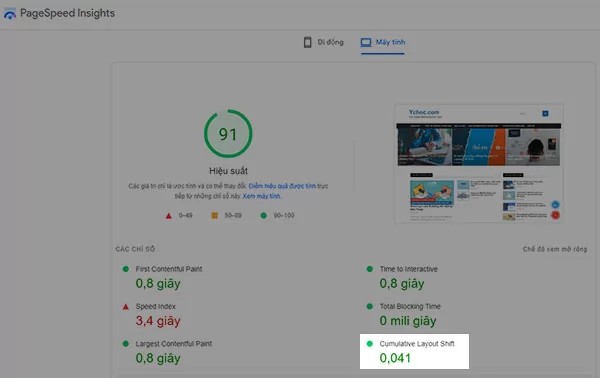Click the mobile phone icon
This screenshot has height=378, width=600.
click(x=308, y=42)
